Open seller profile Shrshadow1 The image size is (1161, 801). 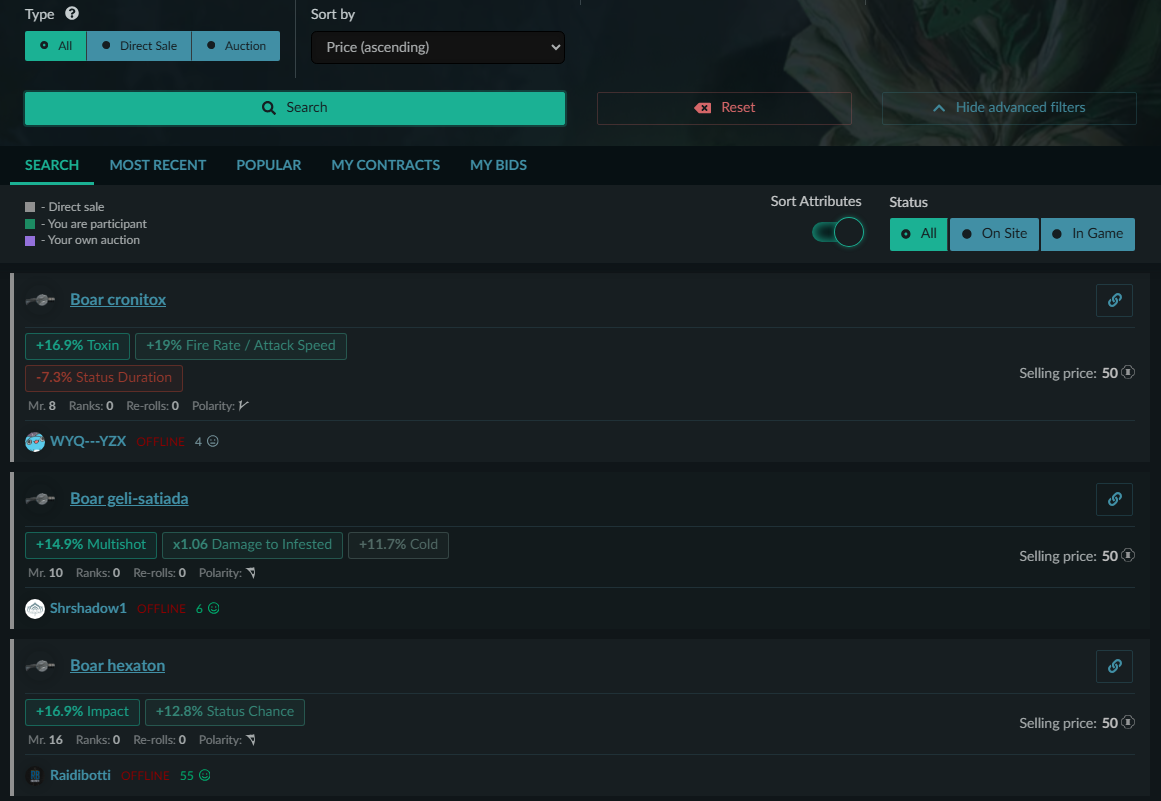tap(88, 608)
